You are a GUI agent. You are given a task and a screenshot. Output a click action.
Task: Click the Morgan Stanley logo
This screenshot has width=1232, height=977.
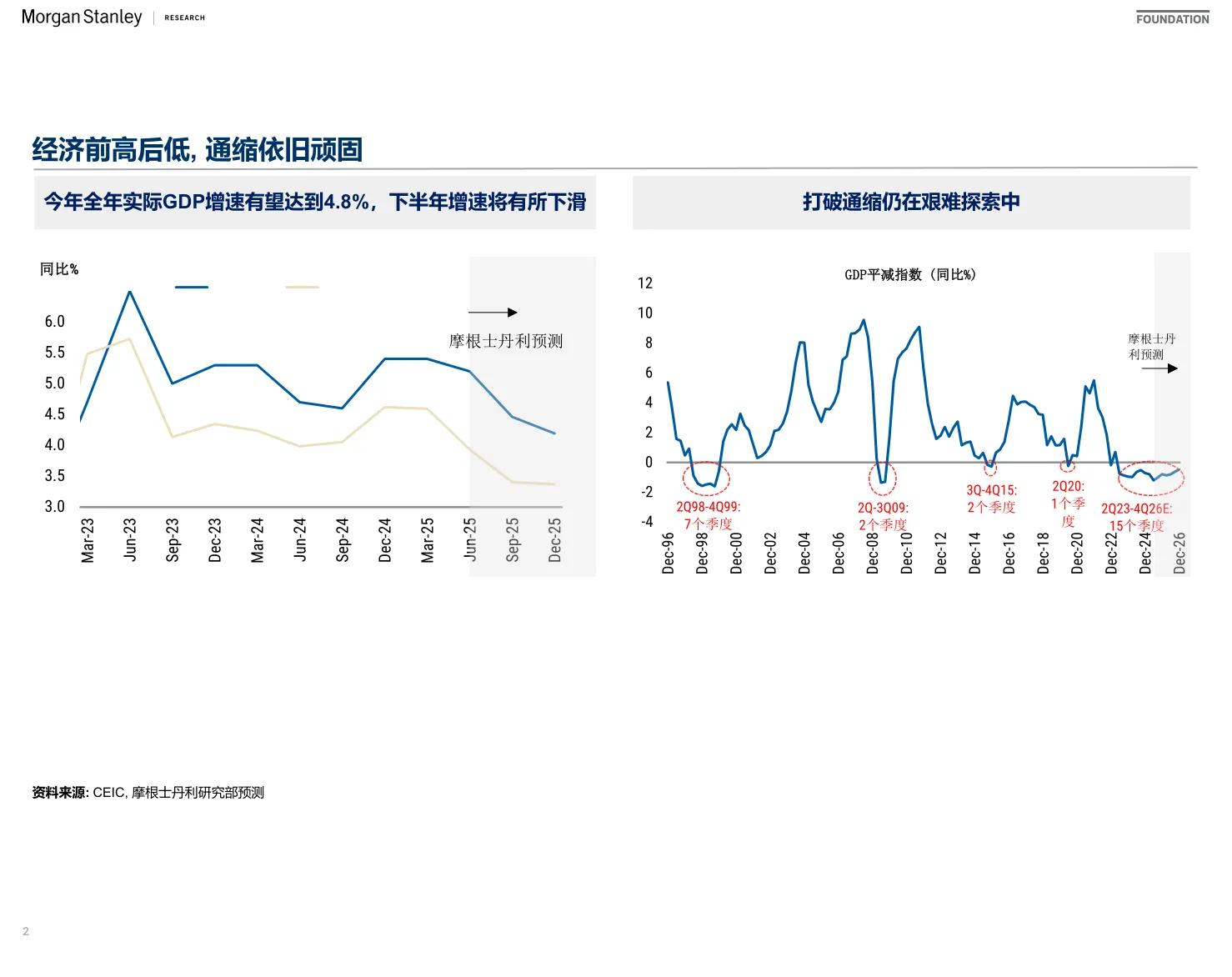pos(80,16)
